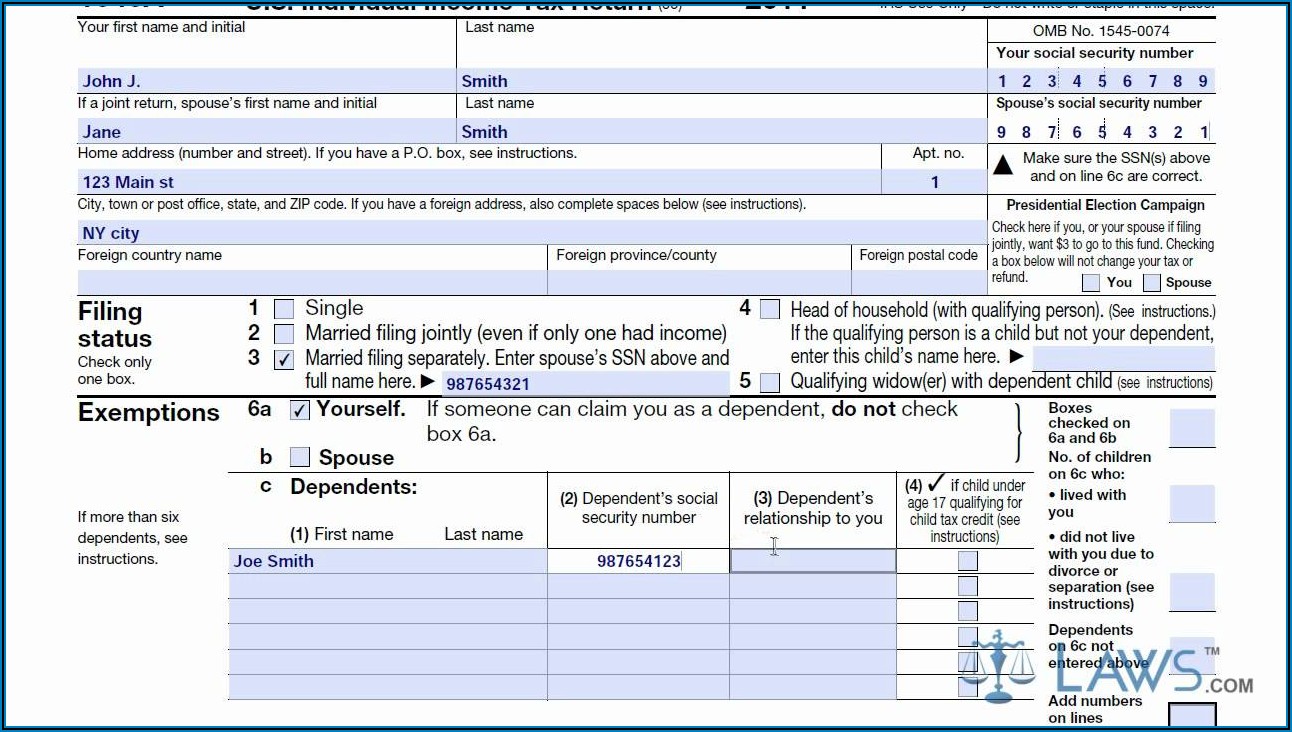Tick Qualifying widow(er) checkbox
1292x732 pixels.
pyautogui.click(x=769, y=382)
